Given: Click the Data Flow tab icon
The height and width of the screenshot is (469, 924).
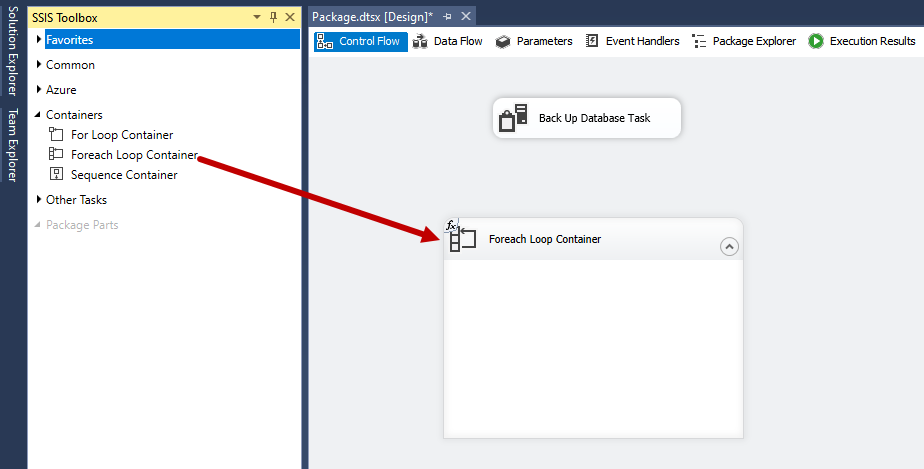Looking at the screenshot, I should pos(420,41).
